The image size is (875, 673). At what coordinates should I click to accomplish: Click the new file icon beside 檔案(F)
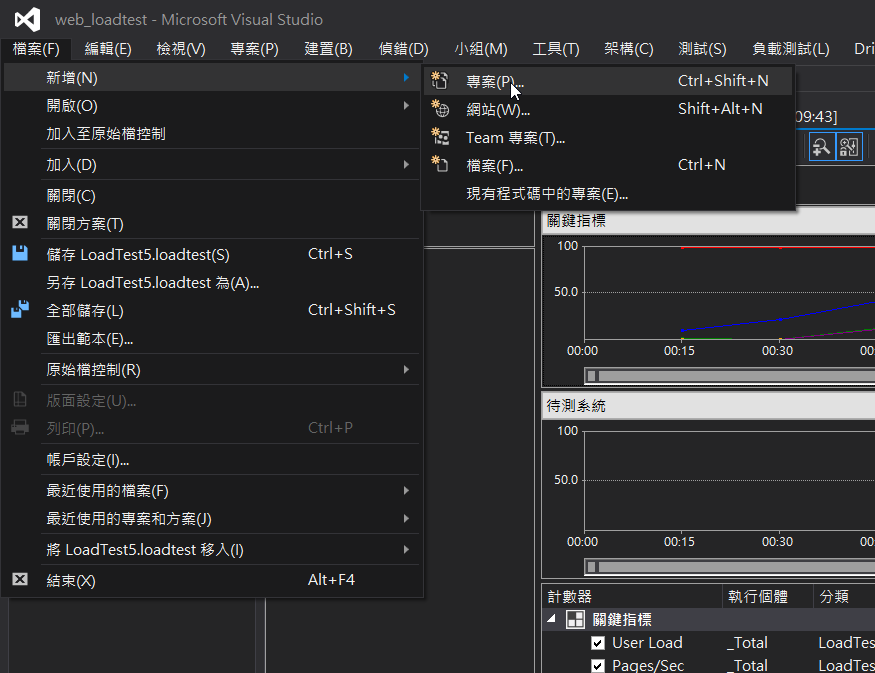pyautogui.click(x=440, y=165)
